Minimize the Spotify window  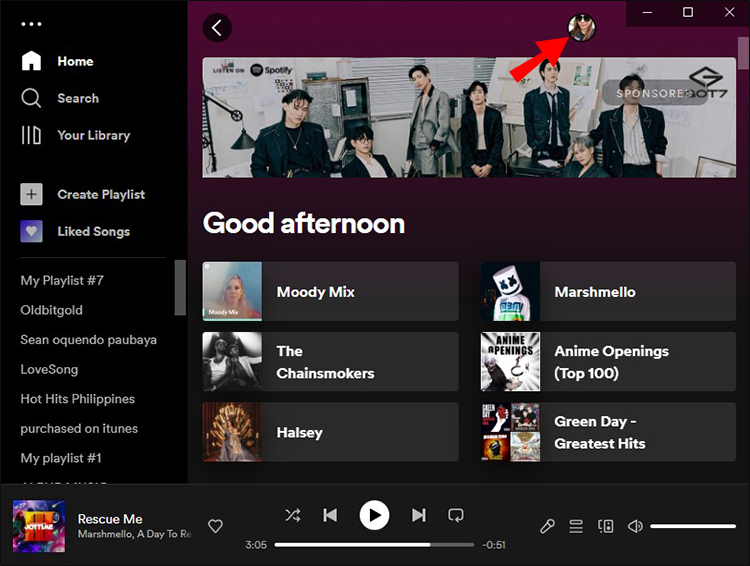(x=647, y=12)
